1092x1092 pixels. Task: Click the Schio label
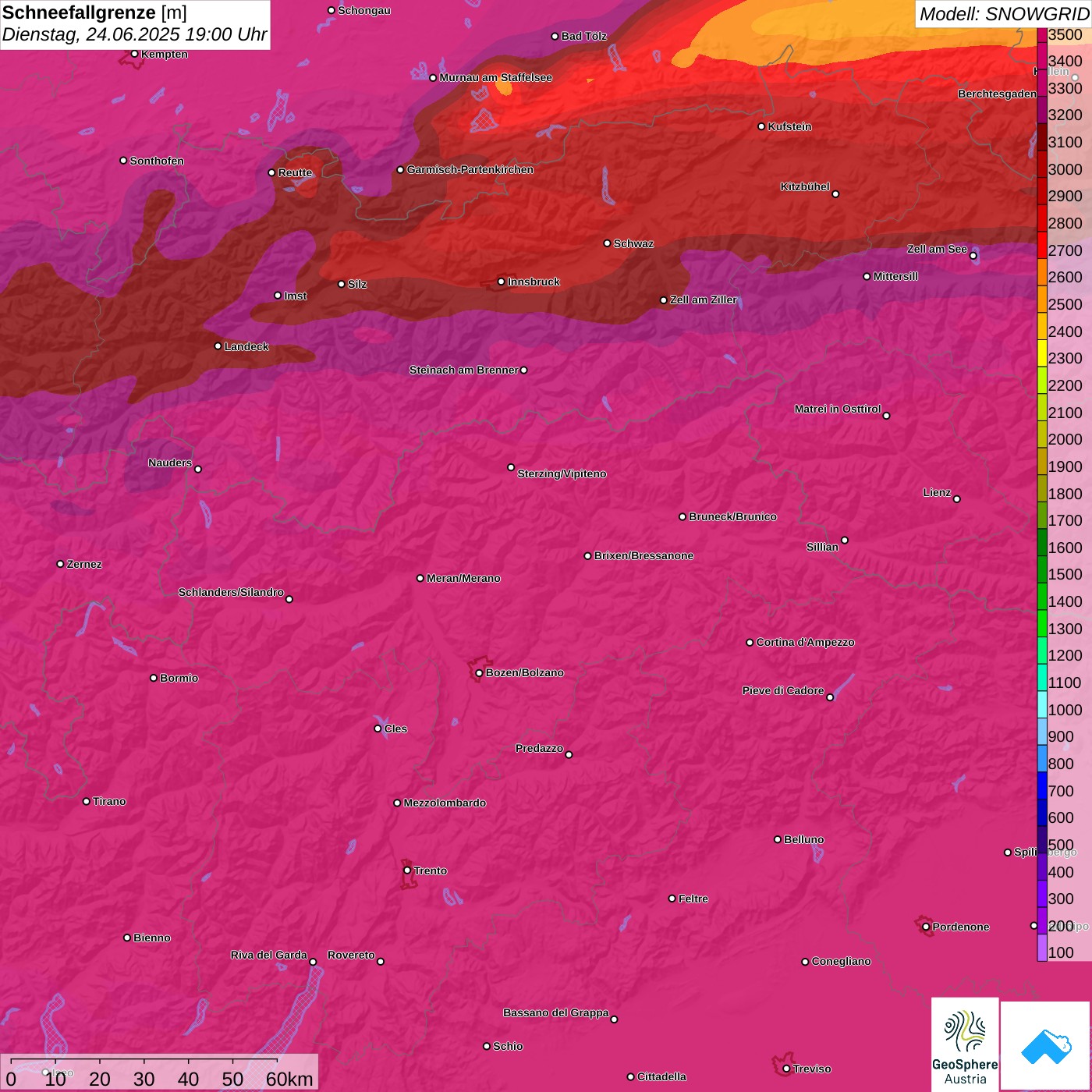[x=508, y=1046]
